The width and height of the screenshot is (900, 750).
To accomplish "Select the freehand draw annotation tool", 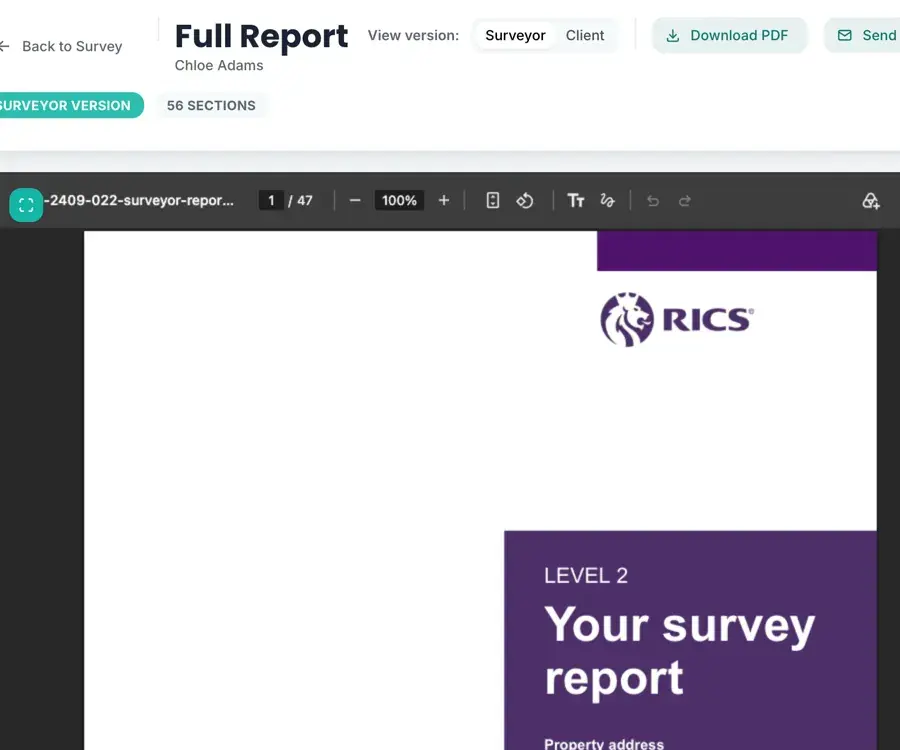I will 607,200.
